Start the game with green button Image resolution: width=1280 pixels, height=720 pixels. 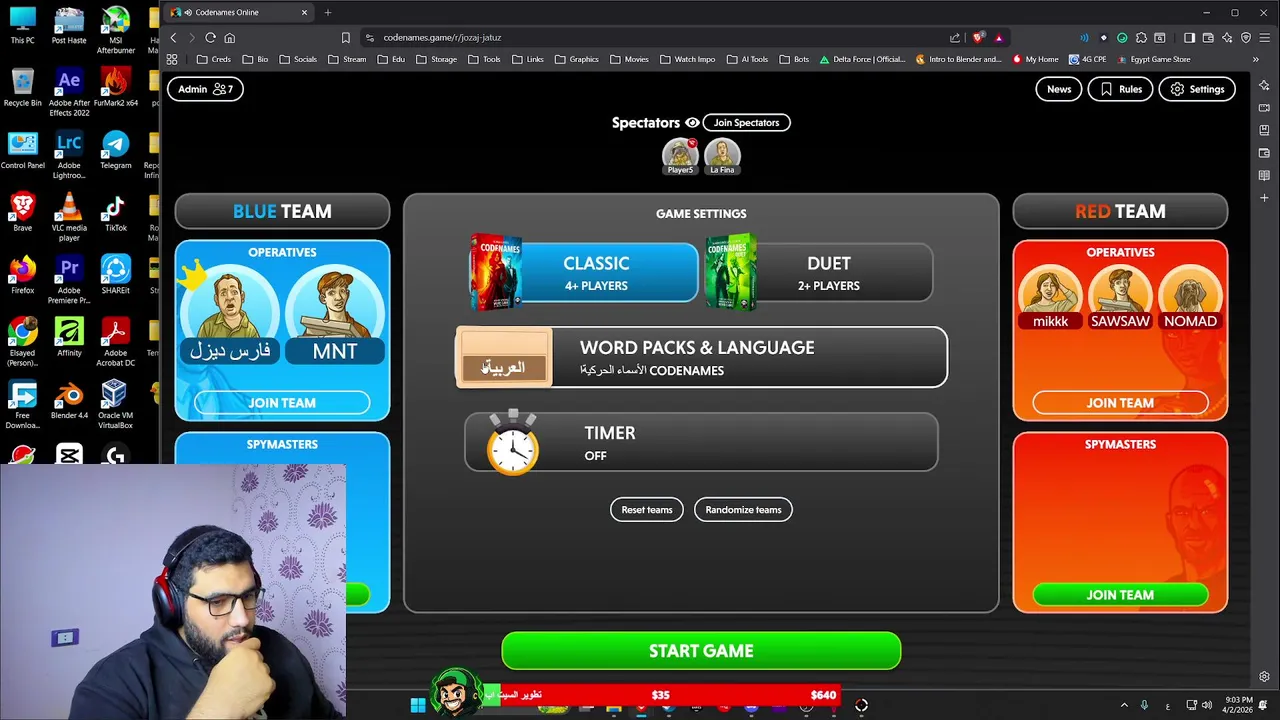pos(701,651)
